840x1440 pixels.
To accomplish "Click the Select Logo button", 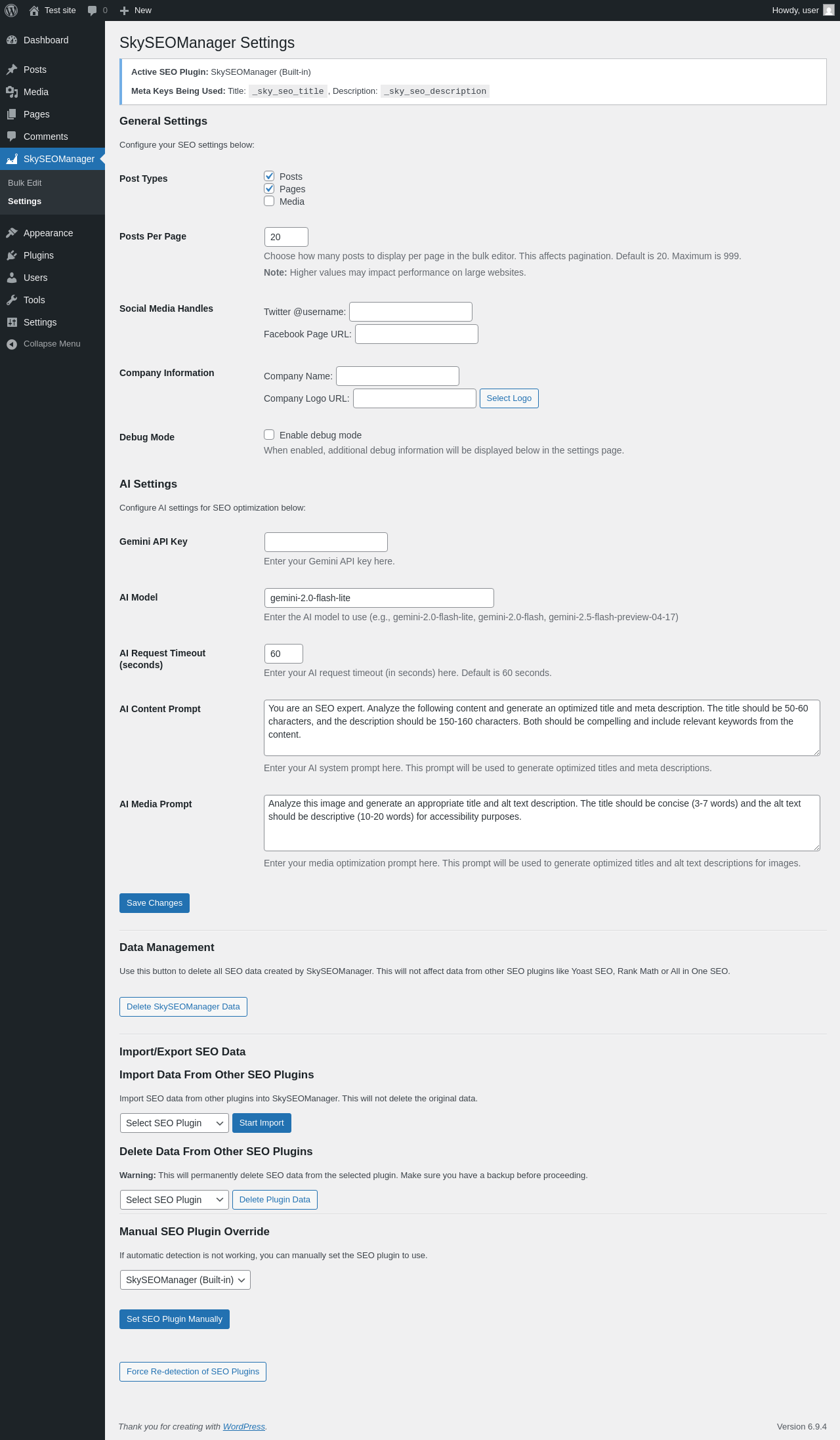I will coord(509,398).
